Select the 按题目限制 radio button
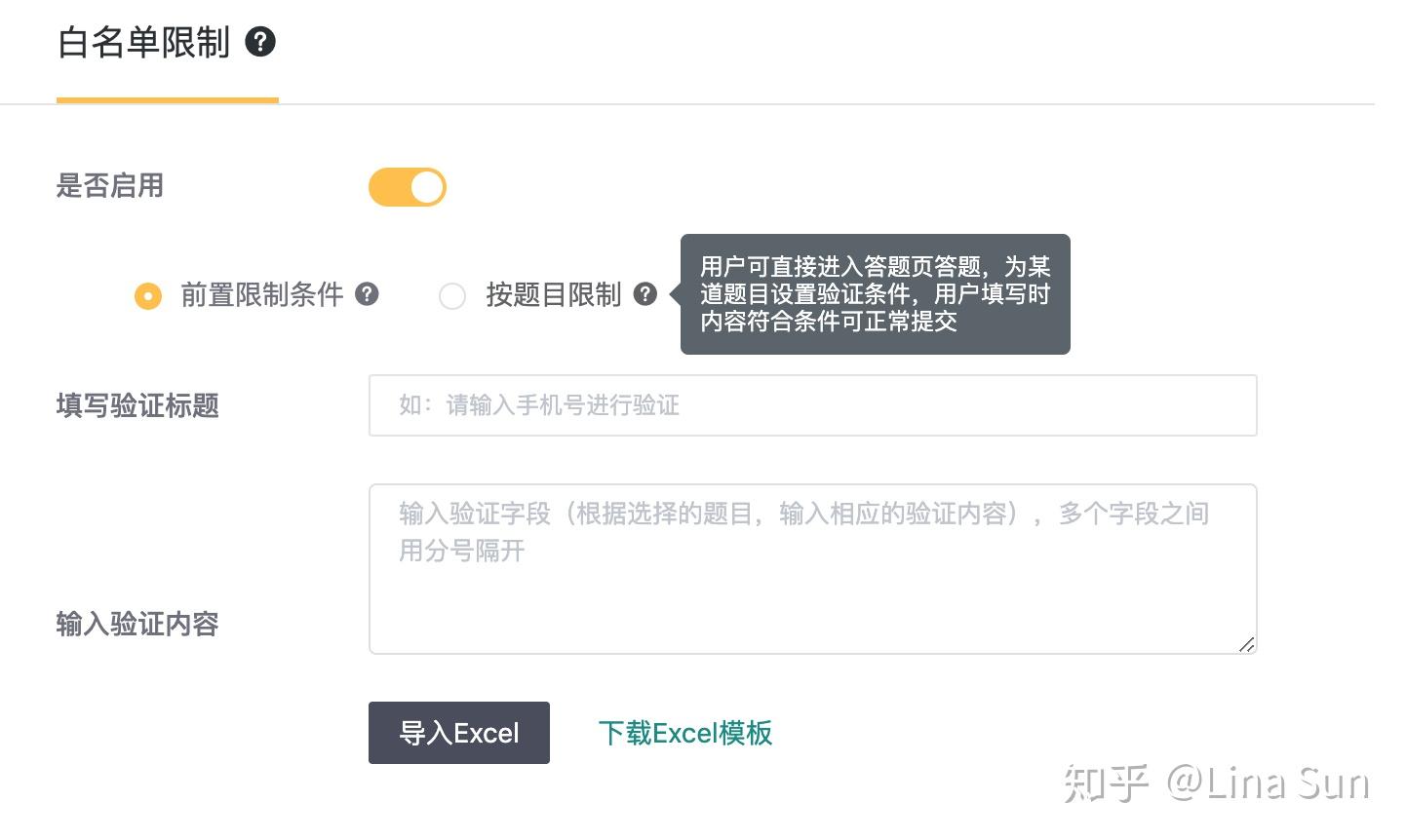Screen dimensions: 1406x840 [452, 295]
